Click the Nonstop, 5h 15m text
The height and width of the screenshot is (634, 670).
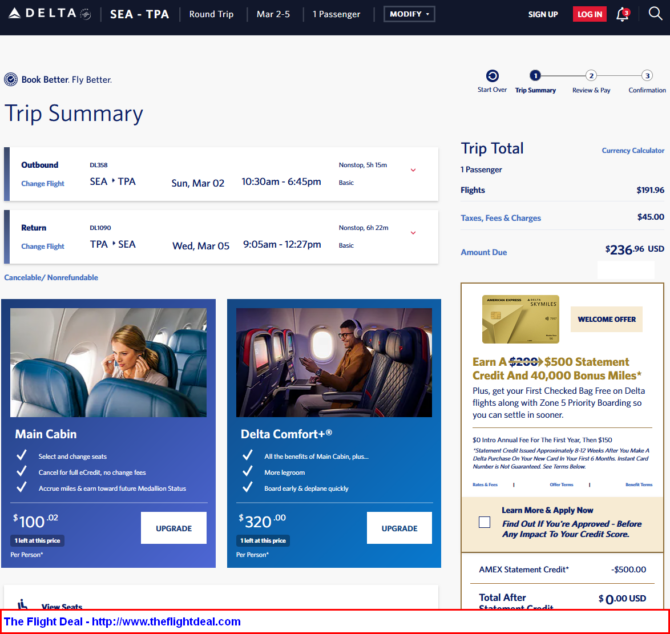pyautogui.click(x=363, y=165)
